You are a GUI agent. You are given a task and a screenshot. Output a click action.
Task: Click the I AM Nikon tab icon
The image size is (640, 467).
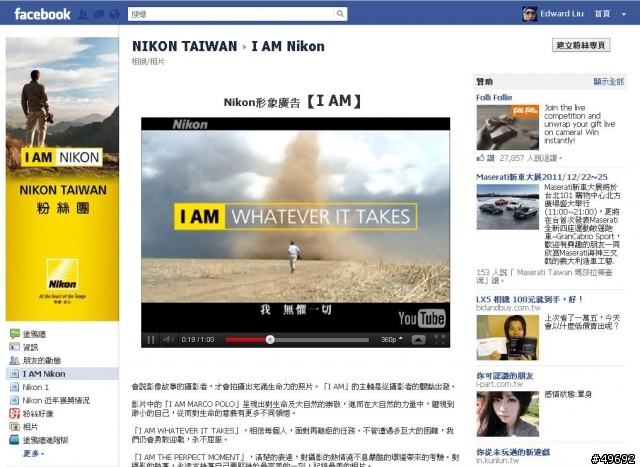tap(14, 374)
